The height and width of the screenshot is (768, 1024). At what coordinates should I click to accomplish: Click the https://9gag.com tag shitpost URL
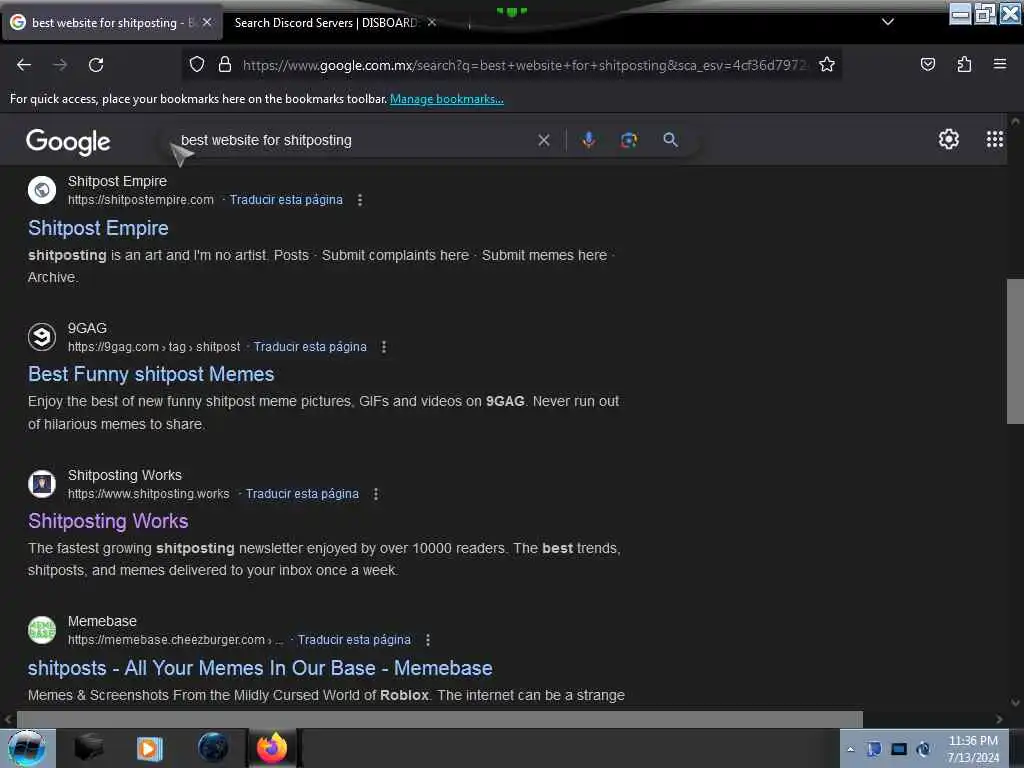point(154,347)
